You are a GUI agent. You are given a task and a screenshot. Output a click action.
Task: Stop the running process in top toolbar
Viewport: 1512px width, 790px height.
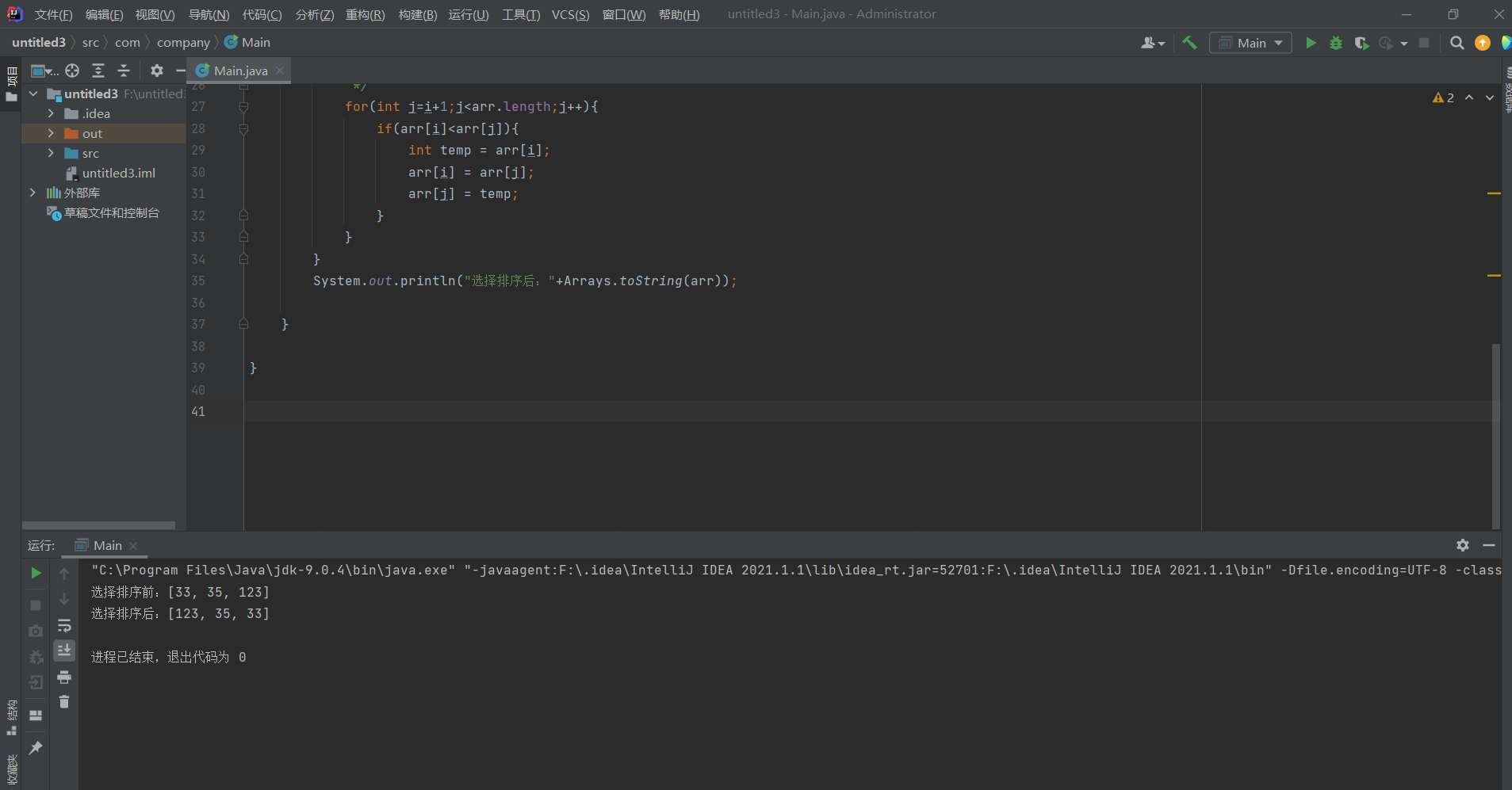(x=1424, y=43)
